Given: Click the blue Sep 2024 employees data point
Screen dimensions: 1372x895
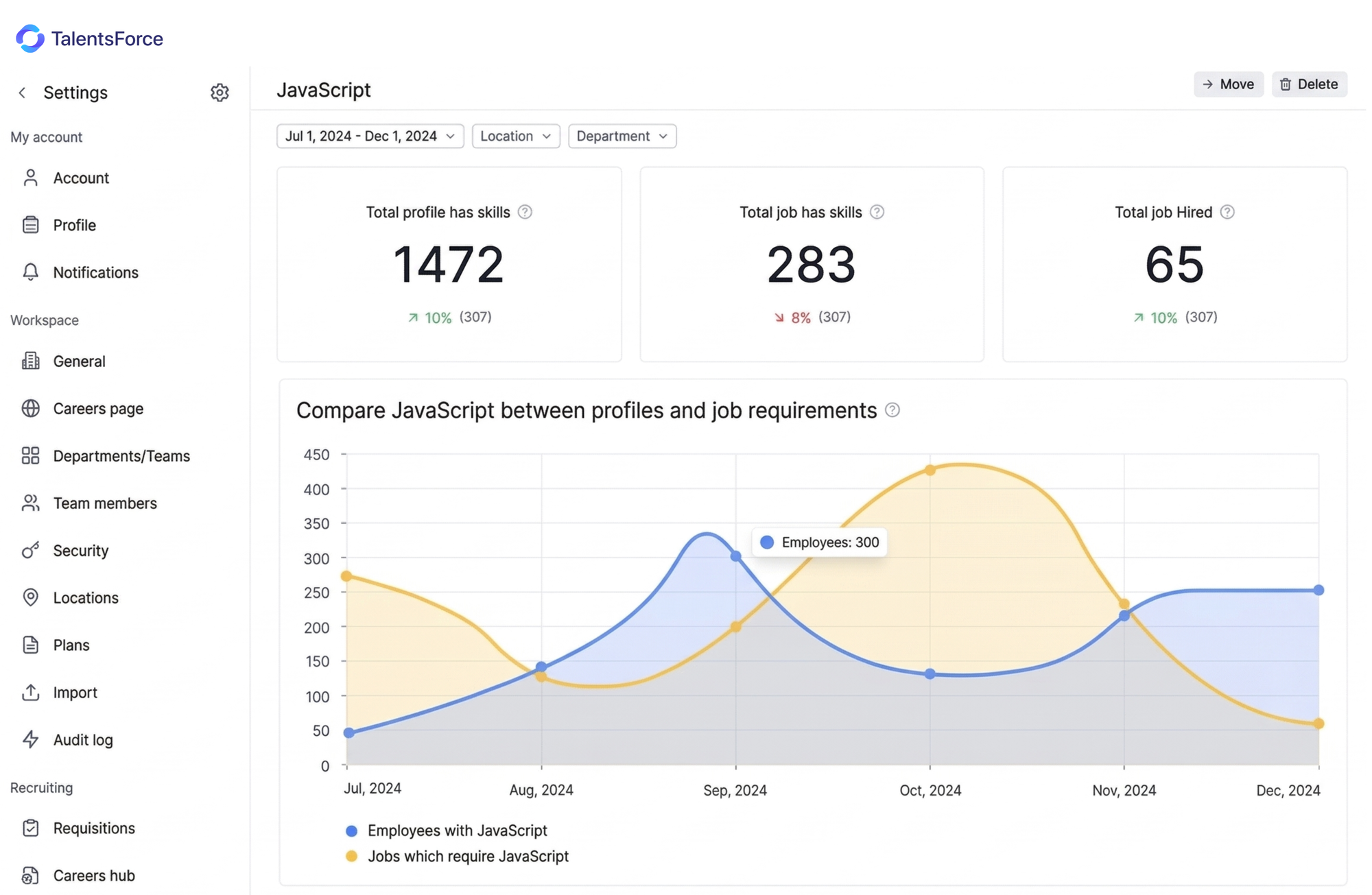Looking at the screenshot, I should click(736, 556).
